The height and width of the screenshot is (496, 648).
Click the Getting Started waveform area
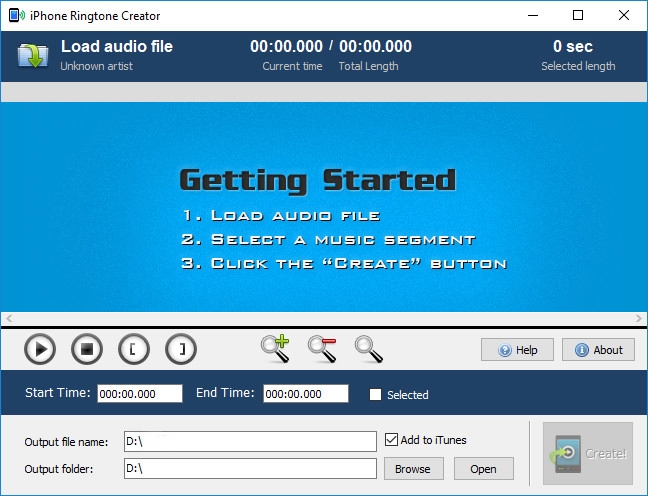(324, 207)
